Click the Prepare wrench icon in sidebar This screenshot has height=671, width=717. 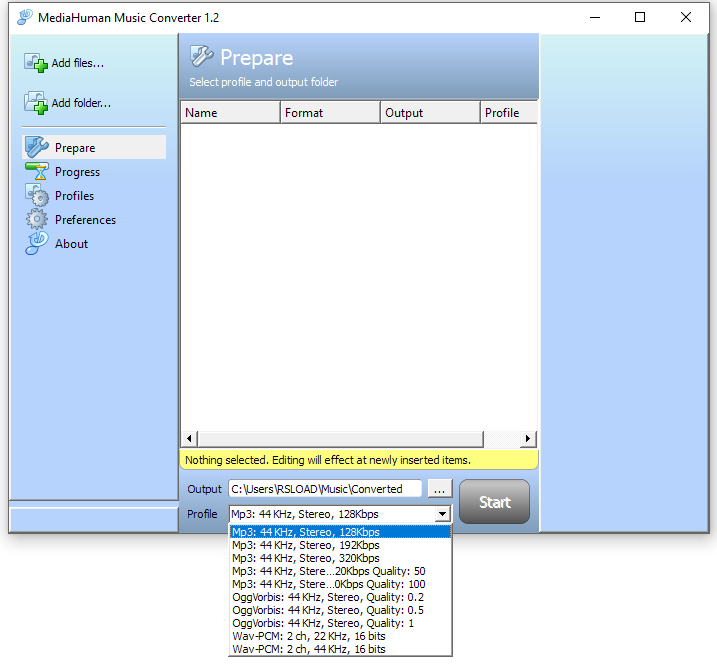[37, 147]
